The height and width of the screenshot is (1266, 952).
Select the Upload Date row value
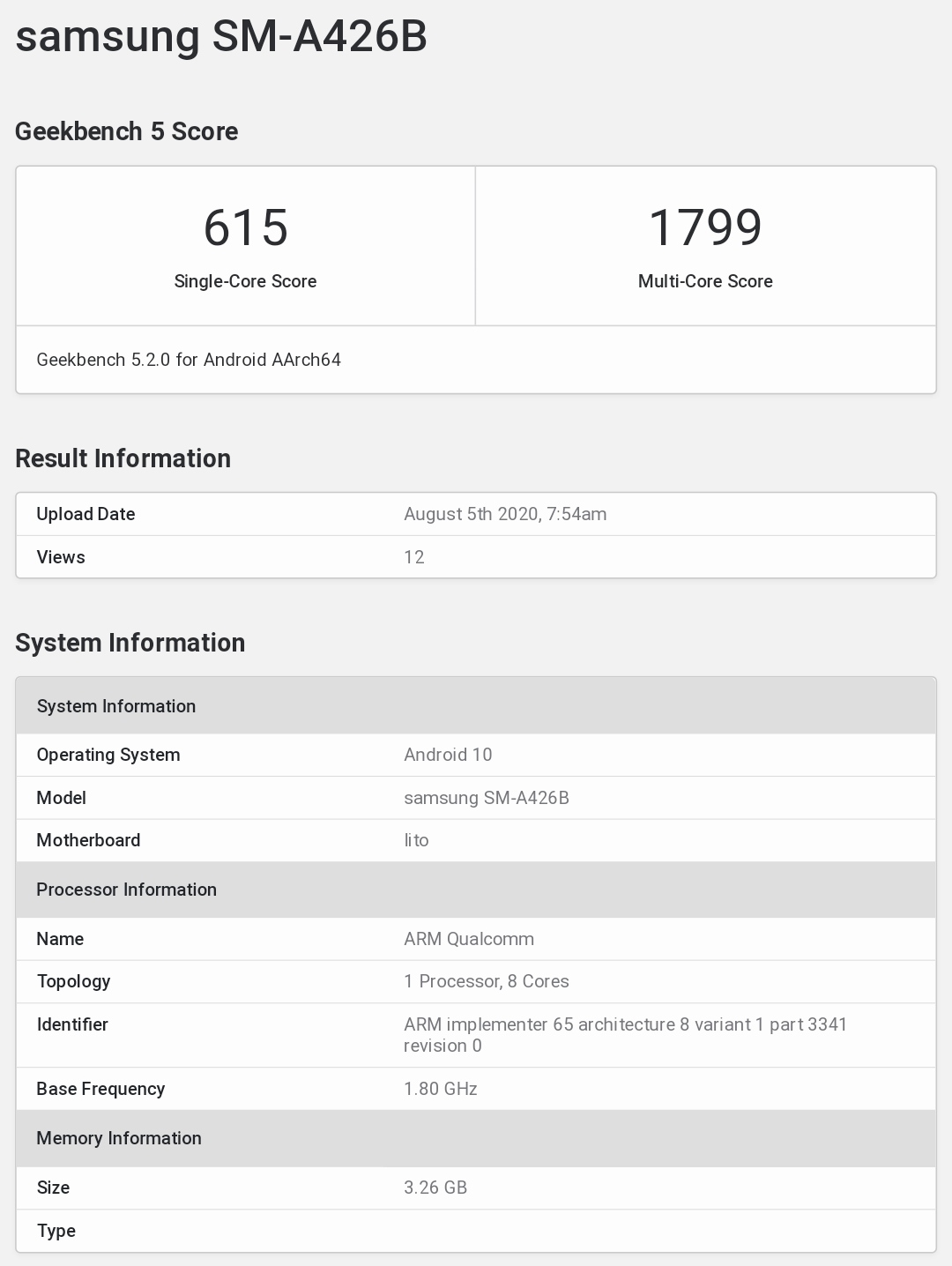[x=505, y=514]
